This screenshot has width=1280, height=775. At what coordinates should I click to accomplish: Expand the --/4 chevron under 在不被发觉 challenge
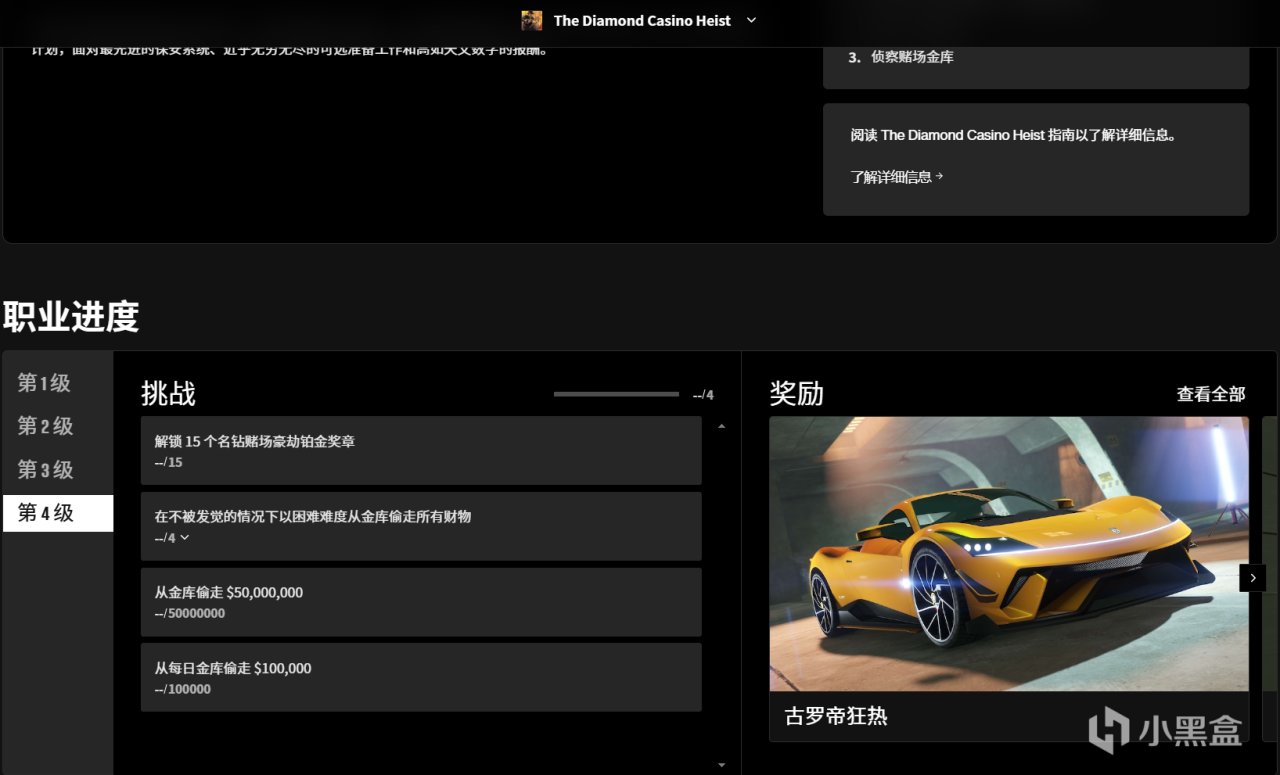(184, 538)
